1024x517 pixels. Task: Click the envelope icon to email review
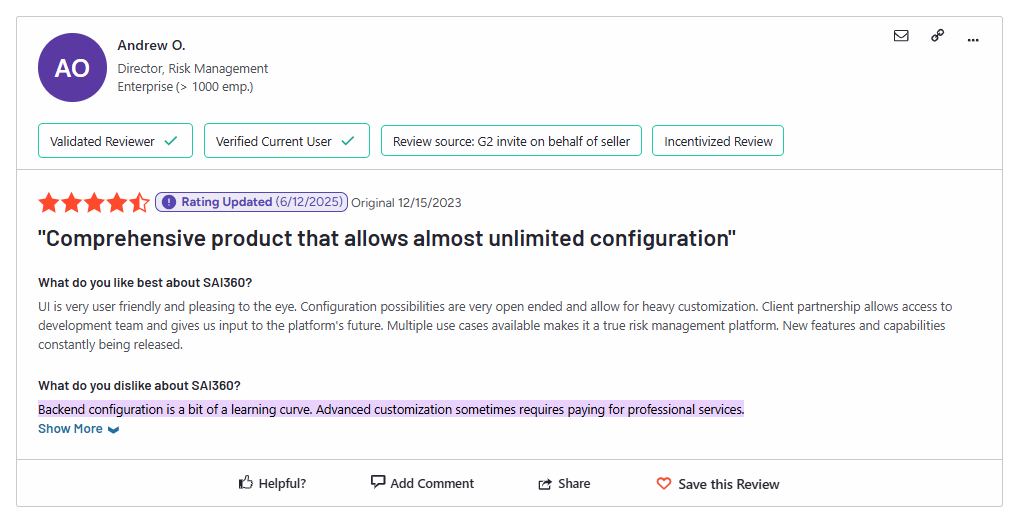click(901, 36)
